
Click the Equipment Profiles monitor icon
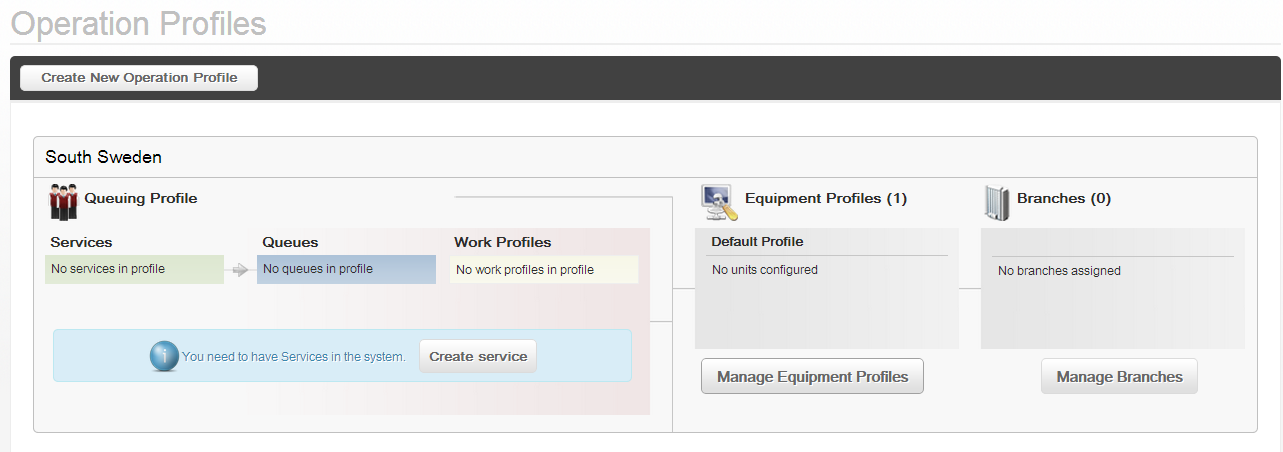(x=720, y=202)
